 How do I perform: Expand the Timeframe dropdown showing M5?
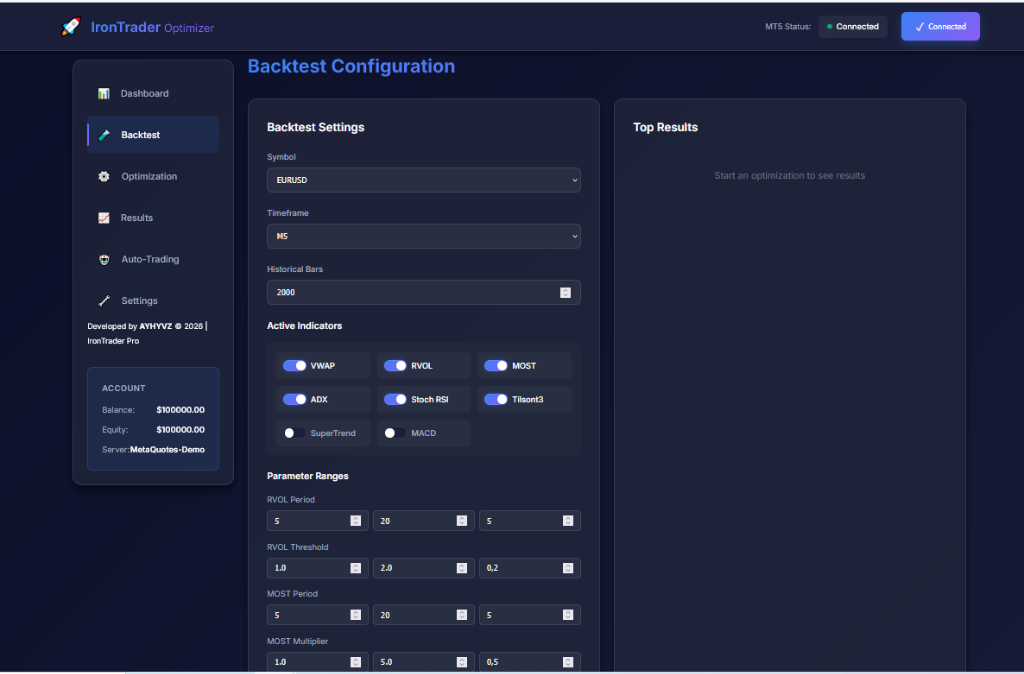pyautogui.click(x=423, y=236)
